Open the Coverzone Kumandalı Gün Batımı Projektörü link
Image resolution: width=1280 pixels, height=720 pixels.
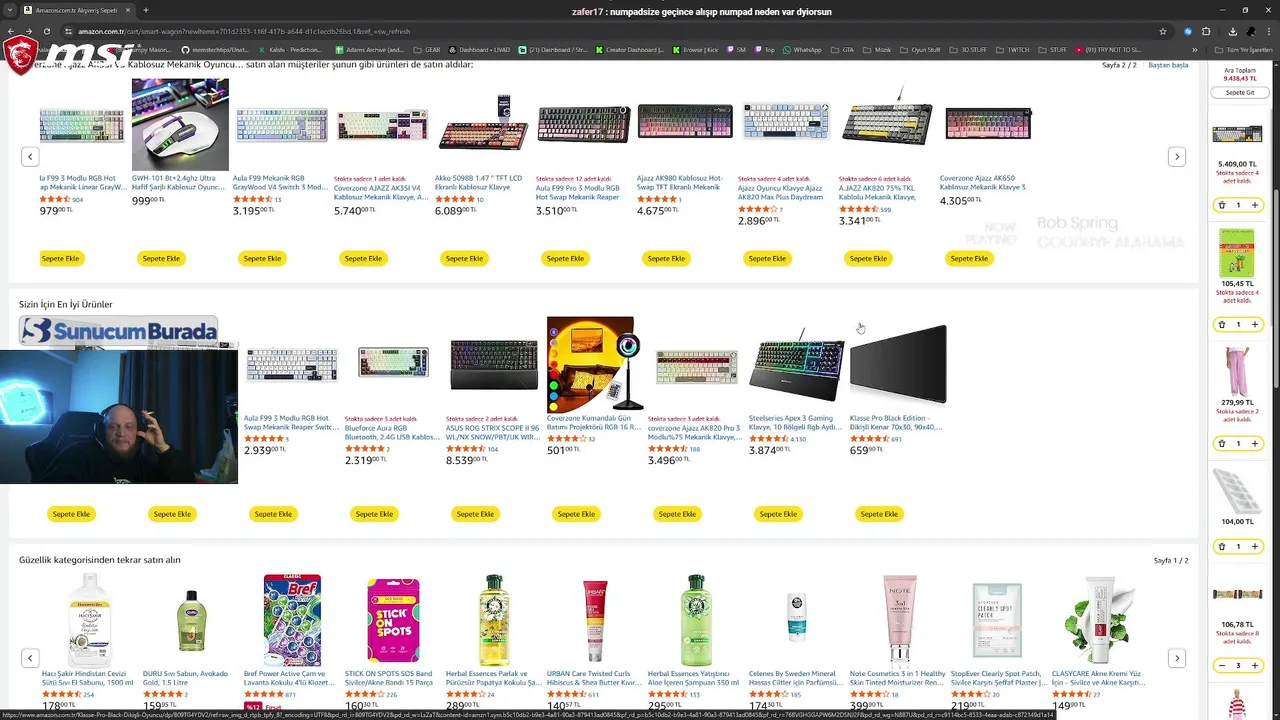[594, 423]
